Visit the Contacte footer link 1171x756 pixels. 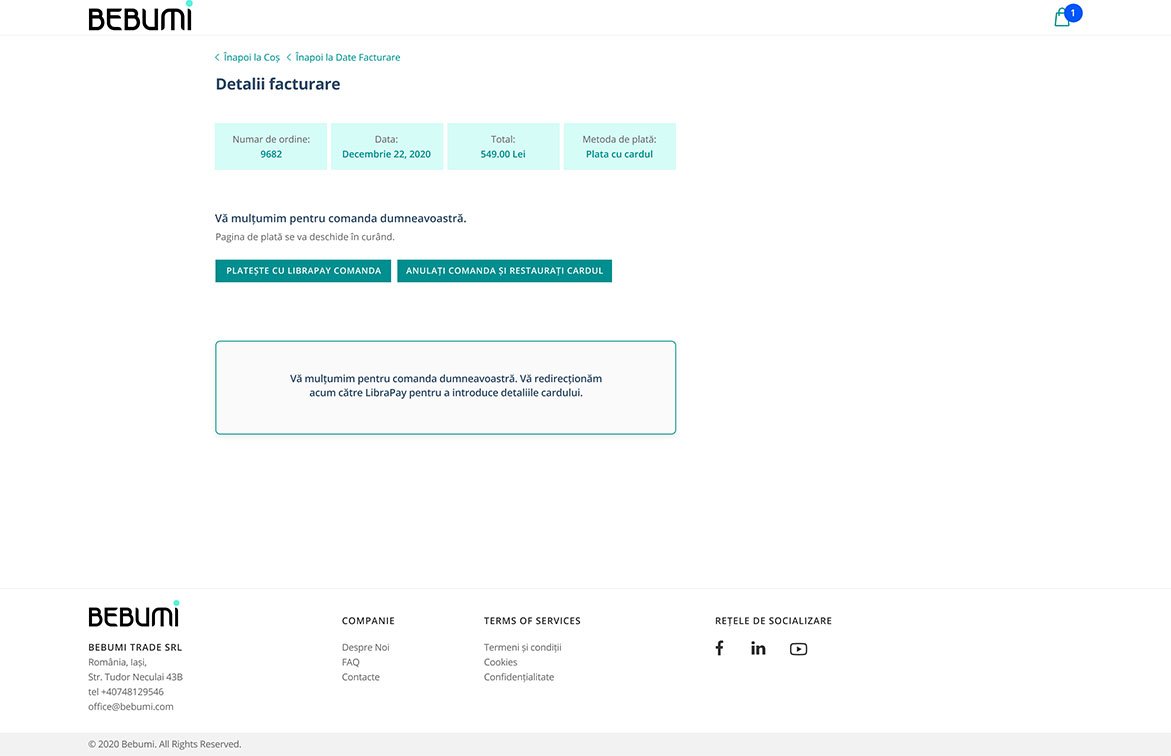pyautogui.click(x=360, y=677)
